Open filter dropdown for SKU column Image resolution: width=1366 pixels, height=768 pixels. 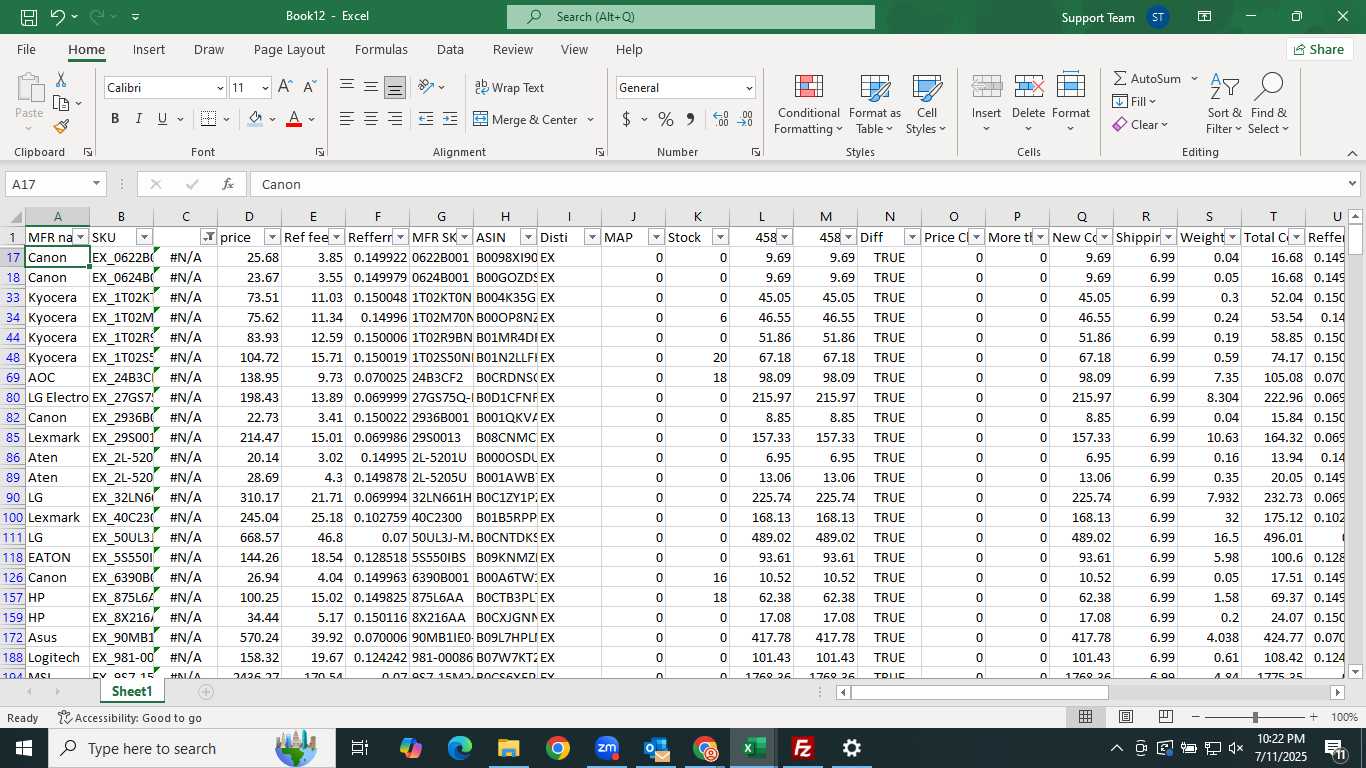click(144, 237)
